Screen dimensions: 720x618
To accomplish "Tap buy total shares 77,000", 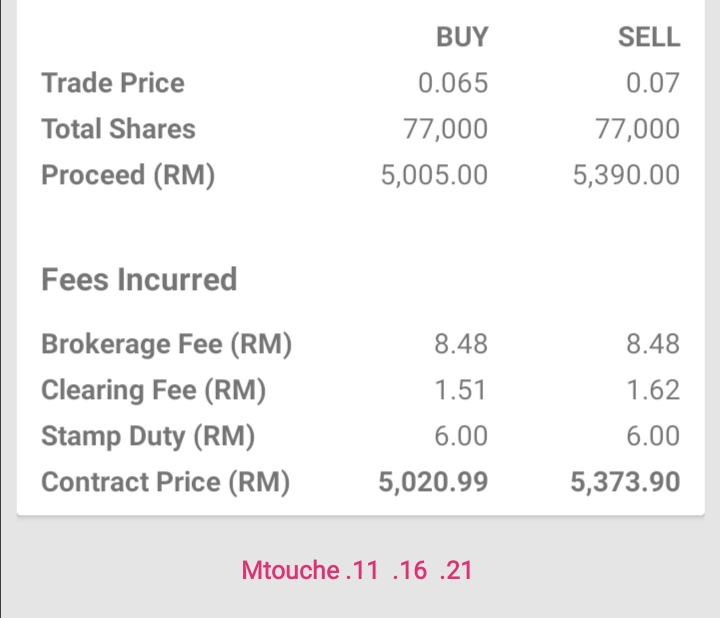I will click(x=445, y=129).
